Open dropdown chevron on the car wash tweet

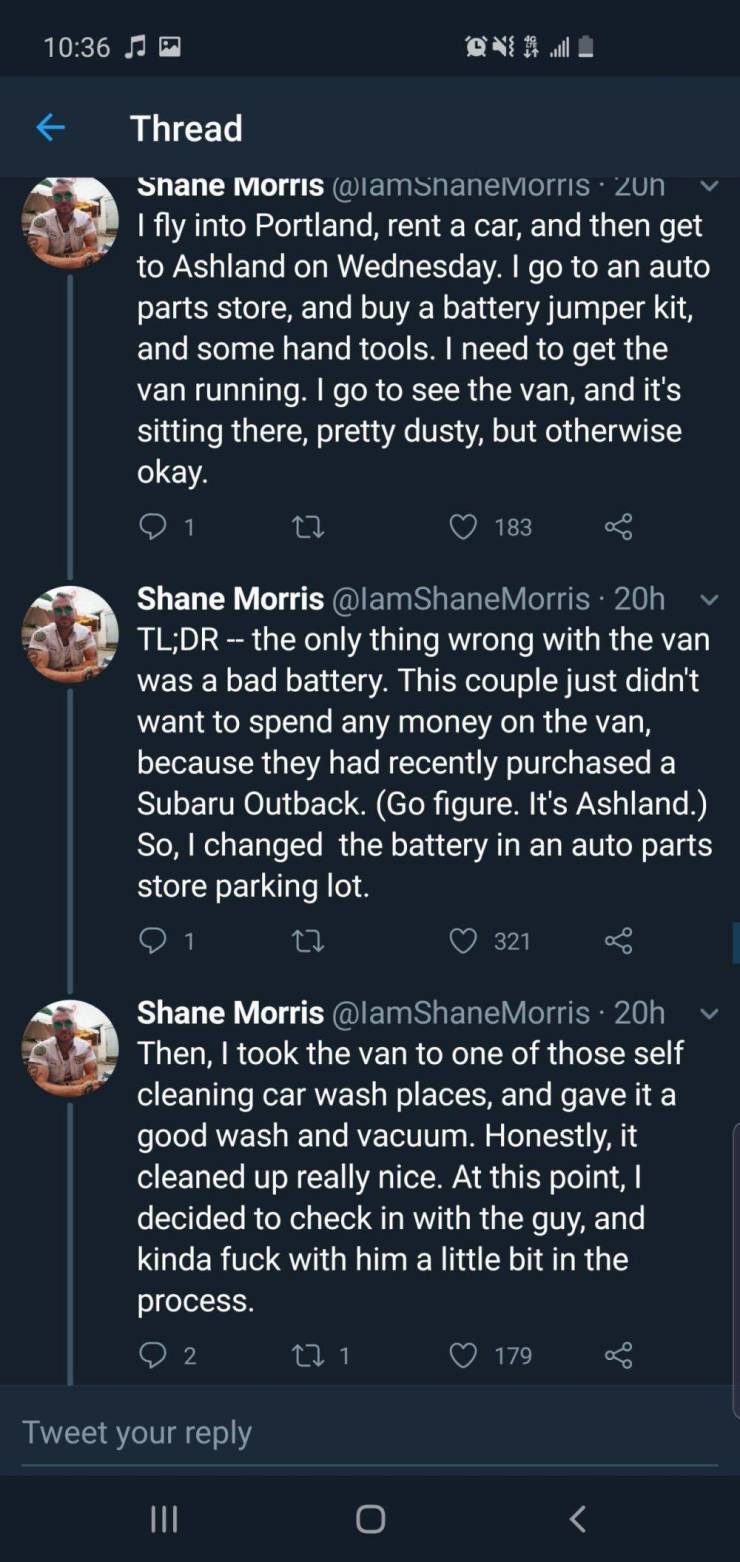click(x=710, y=1014)
